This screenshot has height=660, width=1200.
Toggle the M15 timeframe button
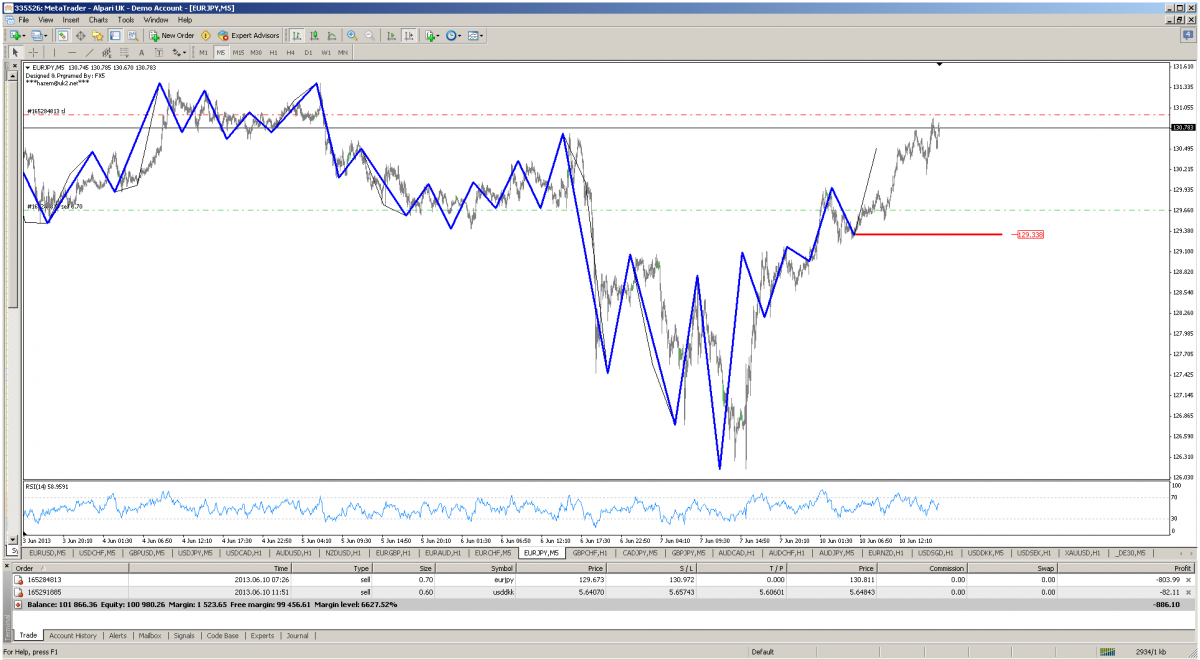click(x=238, y=52)
